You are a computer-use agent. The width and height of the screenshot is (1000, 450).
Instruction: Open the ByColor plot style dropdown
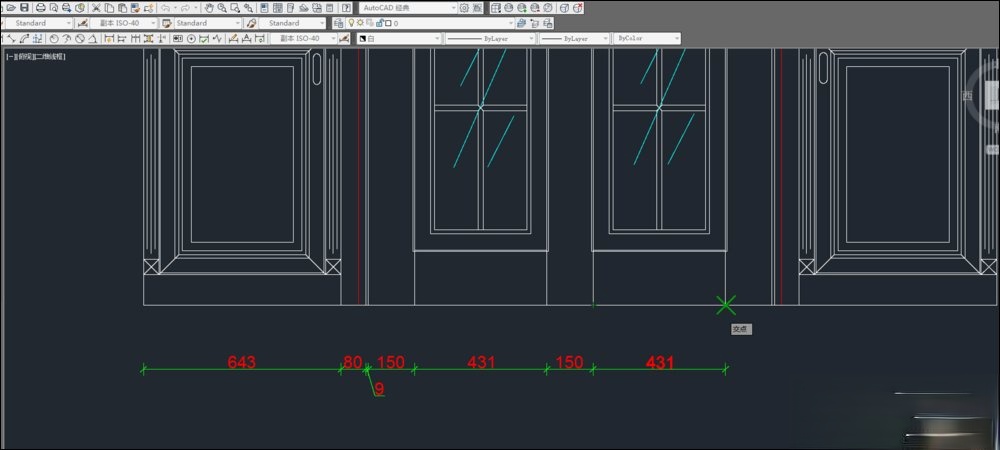[x=647, y=38]
